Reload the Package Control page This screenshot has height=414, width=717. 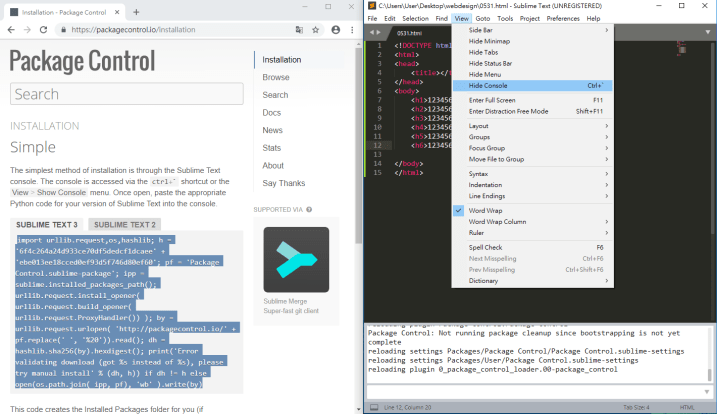[43, 30]
